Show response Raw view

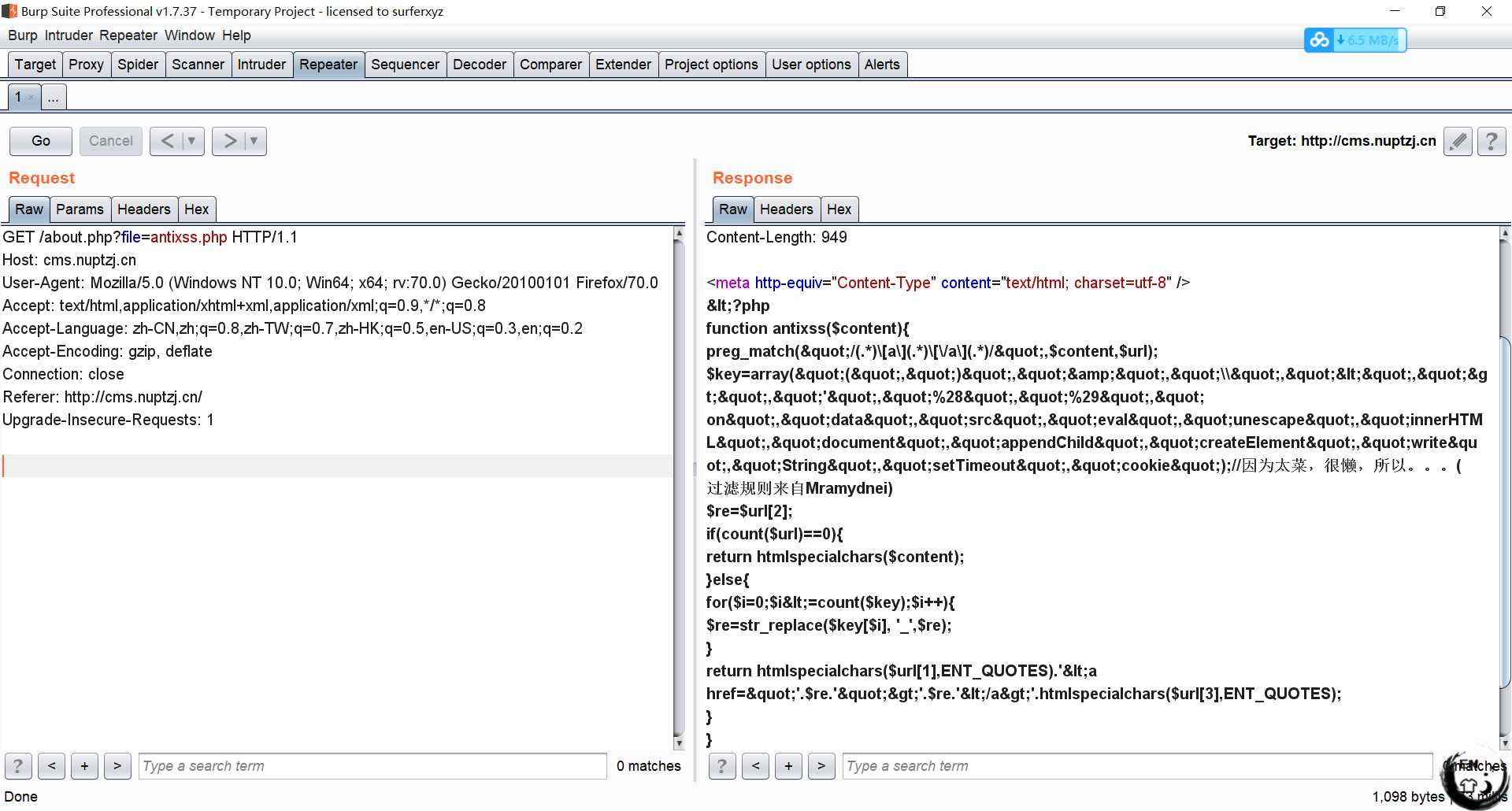732,209
